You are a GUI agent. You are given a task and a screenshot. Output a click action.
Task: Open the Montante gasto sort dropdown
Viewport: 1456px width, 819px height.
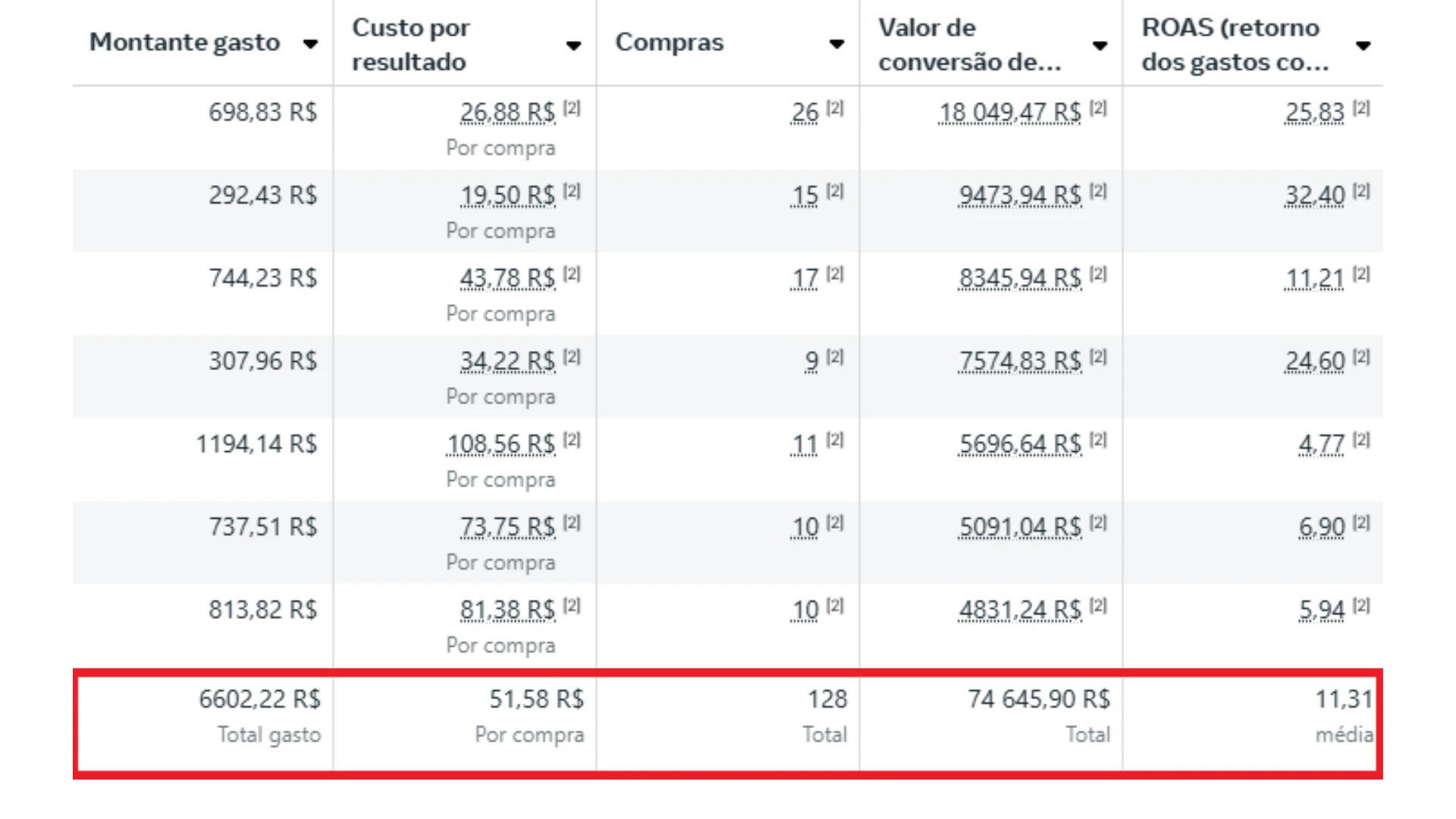pos(311,44)
